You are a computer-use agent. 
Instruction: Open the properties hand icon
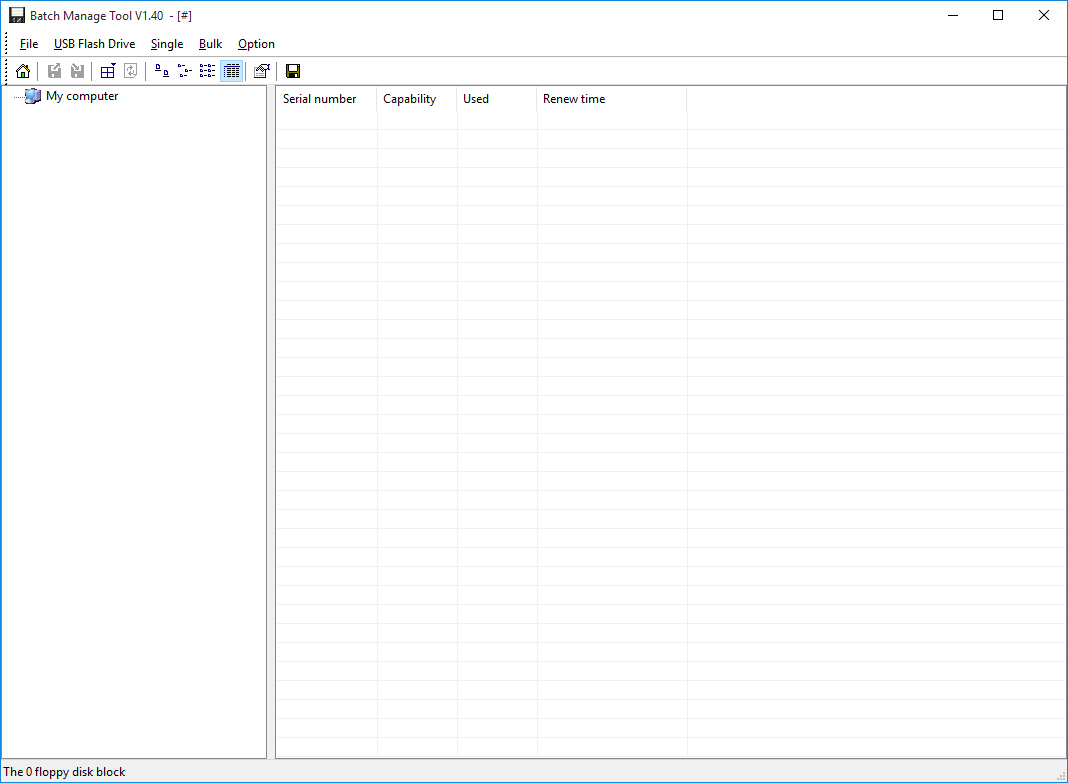[x=262, y=71]
